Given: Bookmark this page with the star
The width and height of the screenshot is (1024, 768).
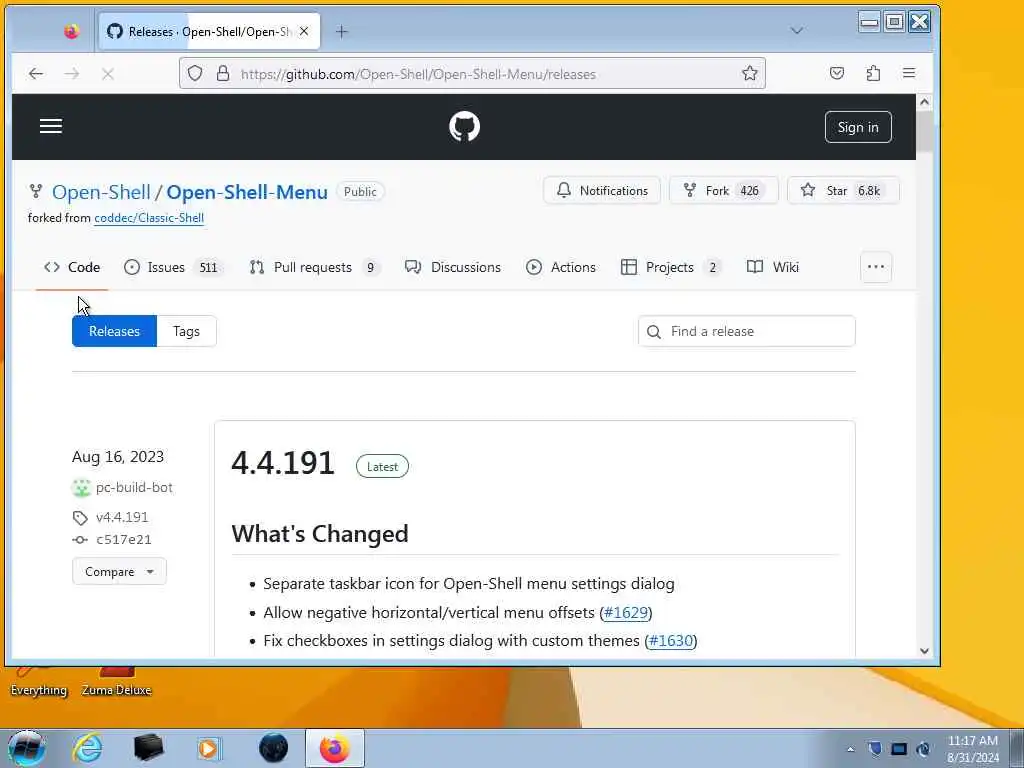Looking at the screenshot, I should click(750, 73).
